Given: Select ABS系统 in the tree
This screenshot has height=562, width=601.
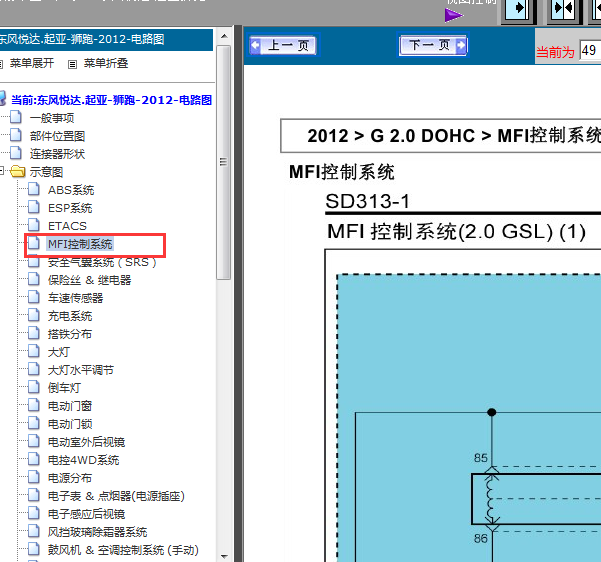Looking at the screenshot, I should tap(71, 190).
